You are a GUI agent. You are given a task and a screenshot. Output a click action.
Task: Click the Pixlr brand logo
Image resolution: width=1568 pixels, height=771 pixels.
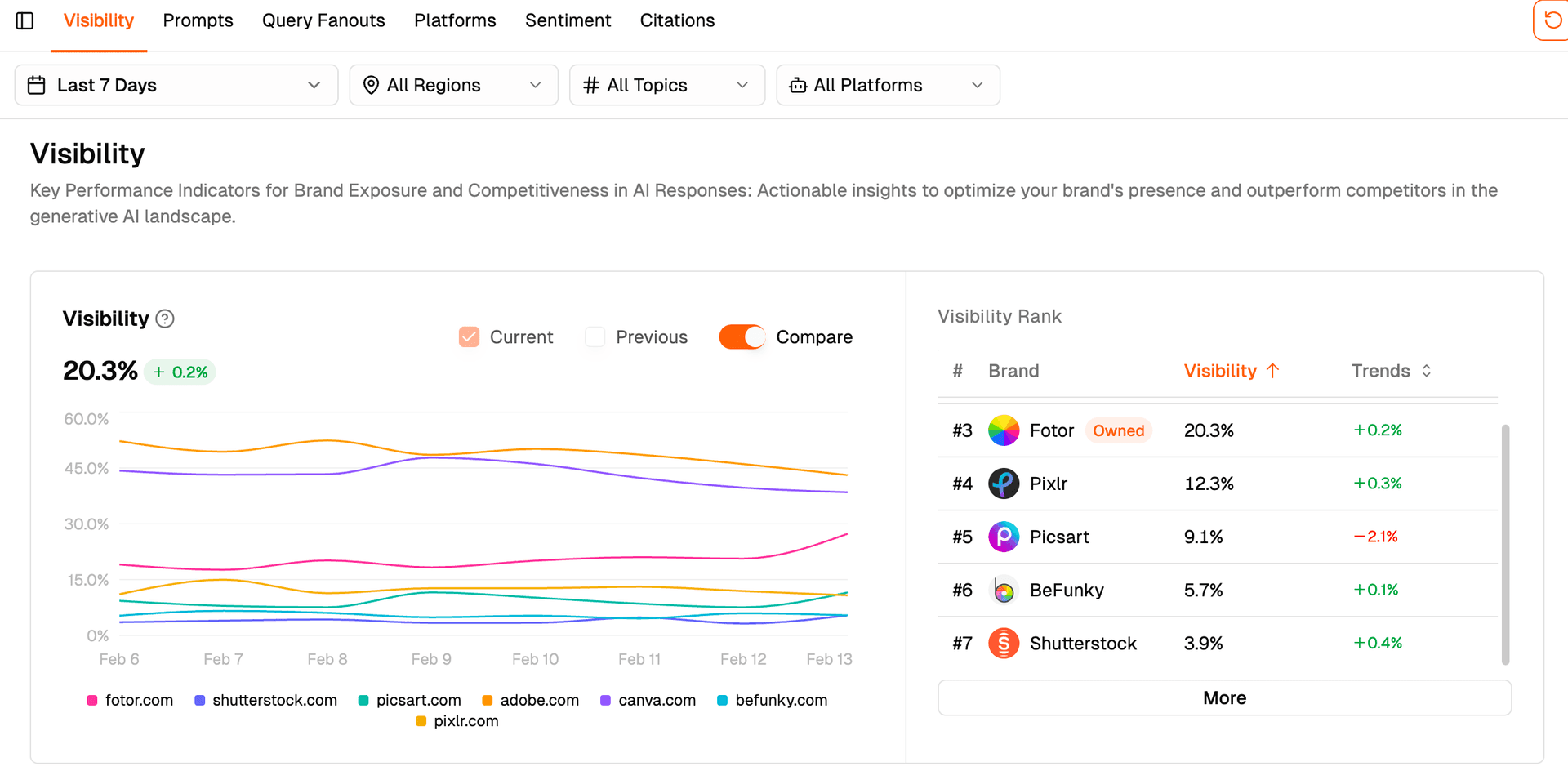pos(1004,484)
